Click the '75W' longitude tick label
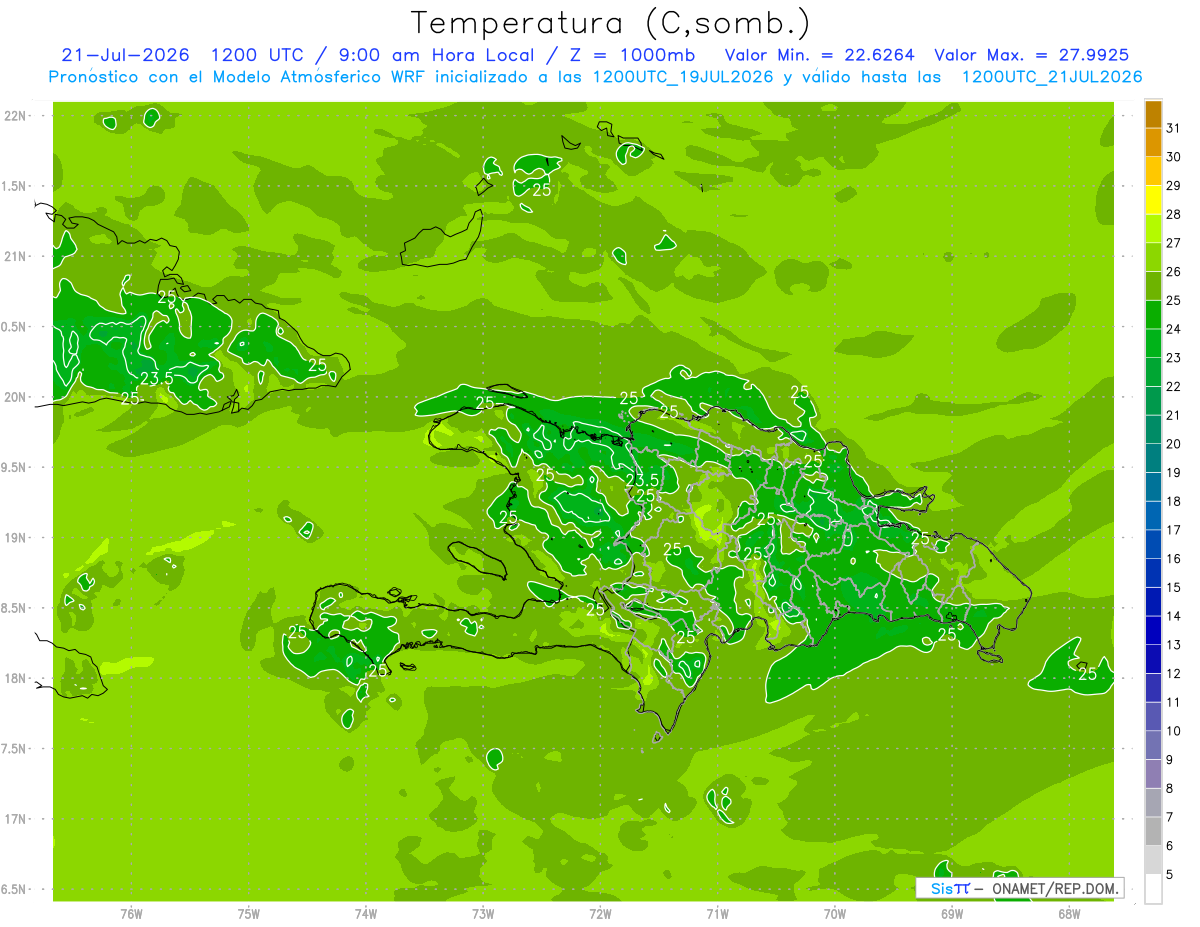 tap(249, 913)
